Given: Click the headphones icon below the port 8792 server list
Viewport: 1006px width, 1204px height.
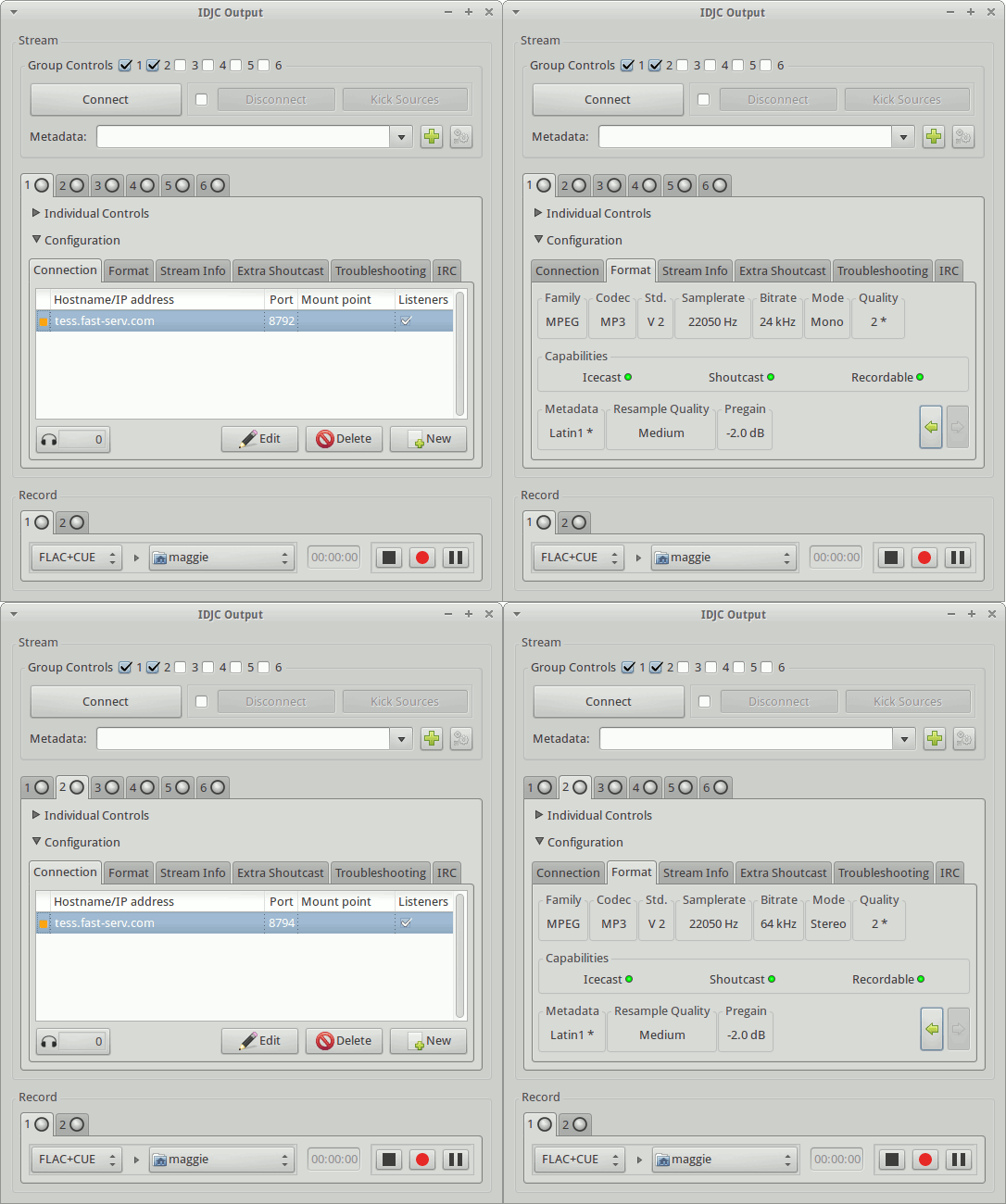Looking at the screenshot, I should coord(49,440).
